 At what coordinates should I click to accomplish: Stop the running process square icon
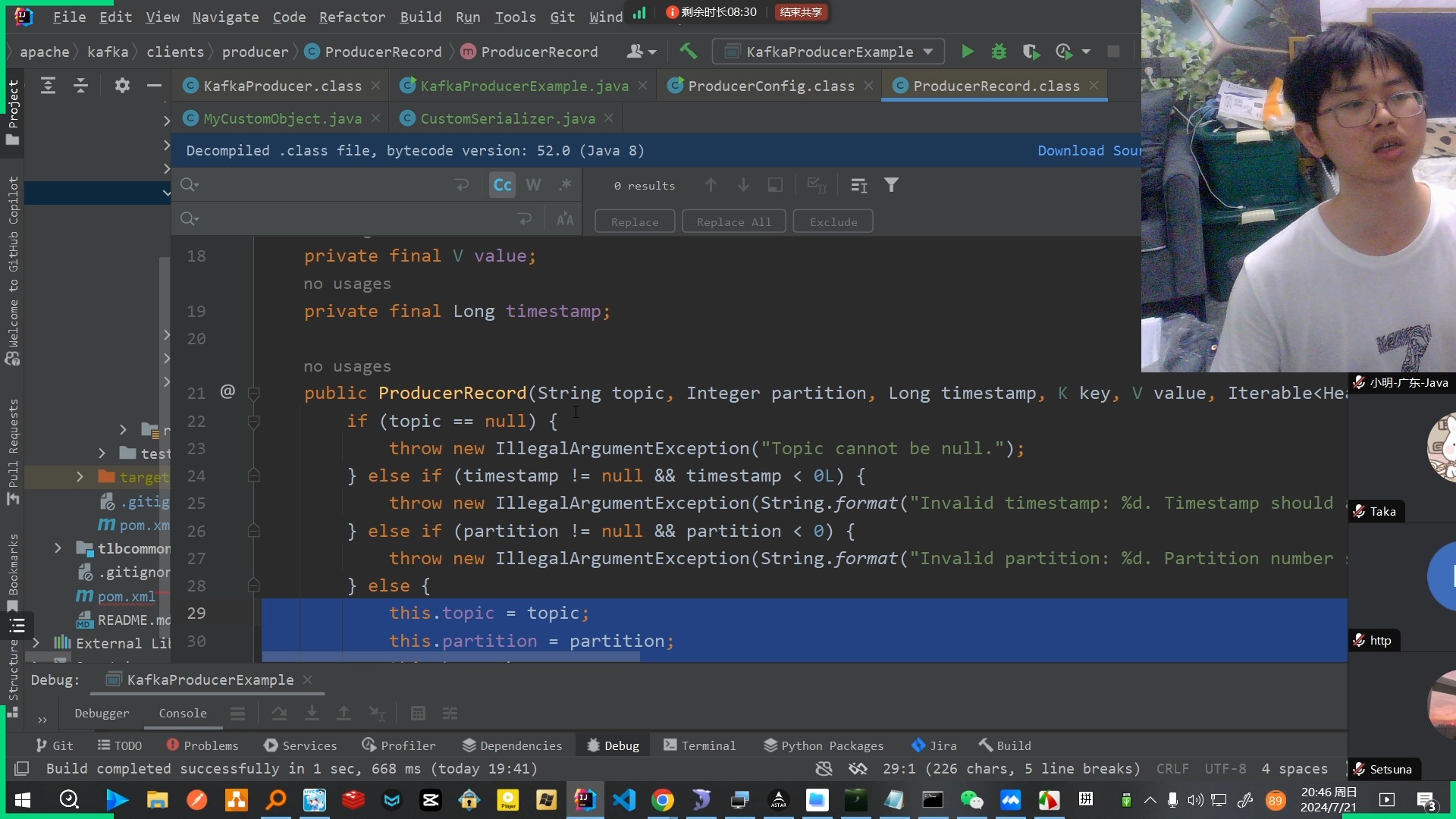click(1113, 52)
